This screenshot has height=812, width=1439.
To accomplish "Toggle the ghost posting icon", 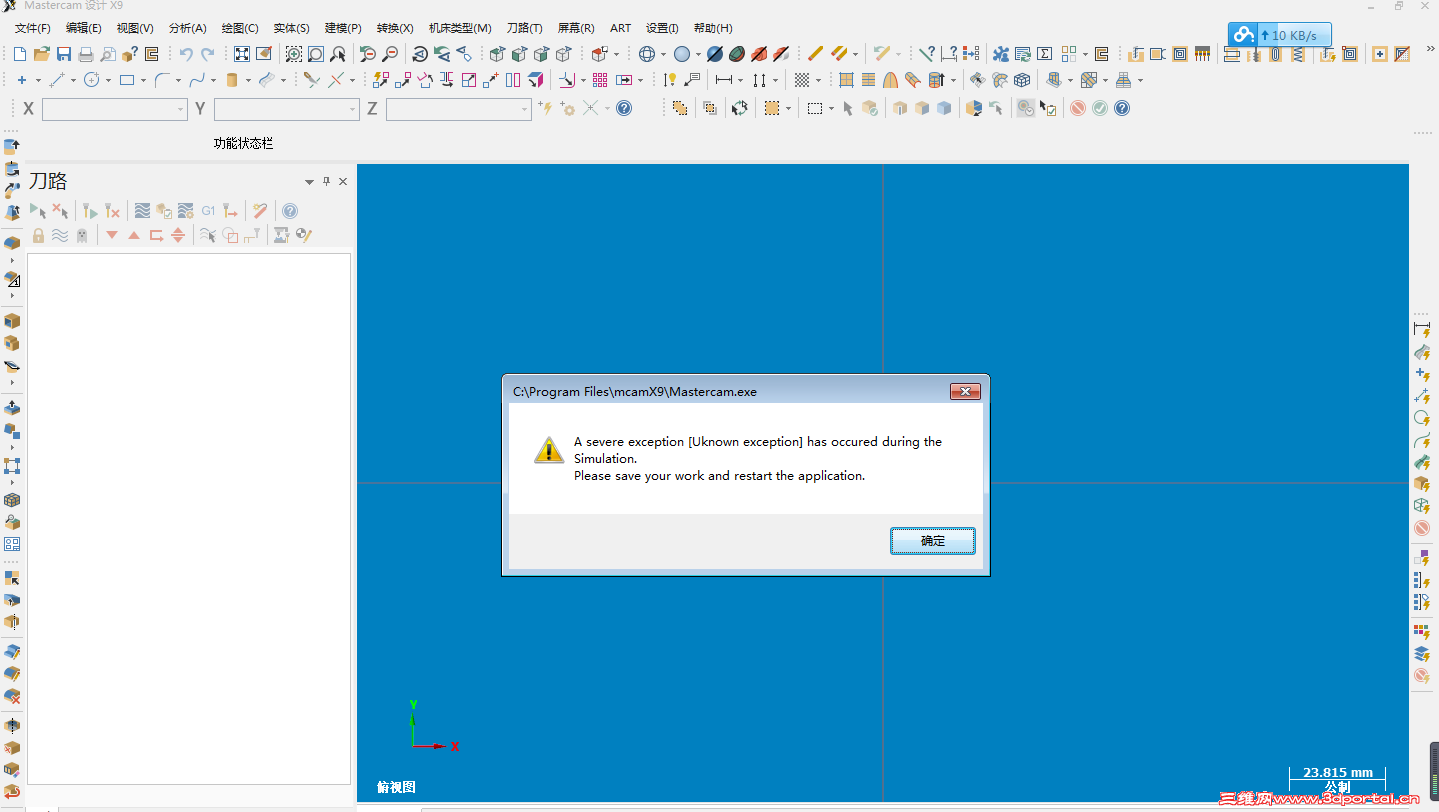I will 82,235.
